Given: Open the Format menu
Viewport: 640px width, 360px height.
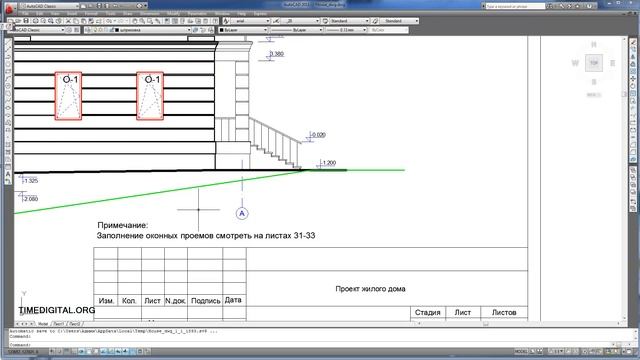Looking at the screenshot, I should point(91,14).
